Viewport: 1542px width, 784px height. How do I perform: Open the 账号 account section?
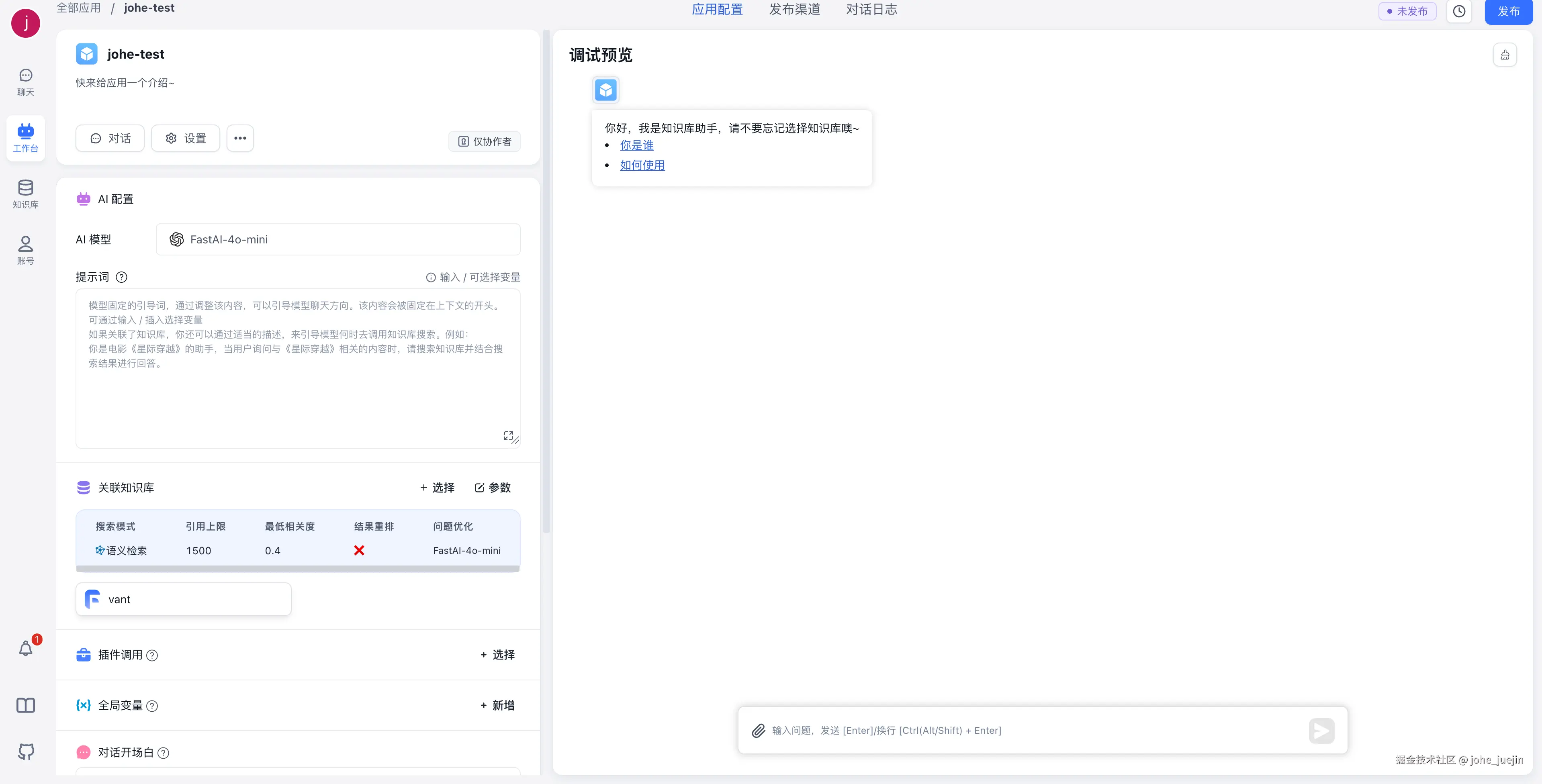(25, 249)
